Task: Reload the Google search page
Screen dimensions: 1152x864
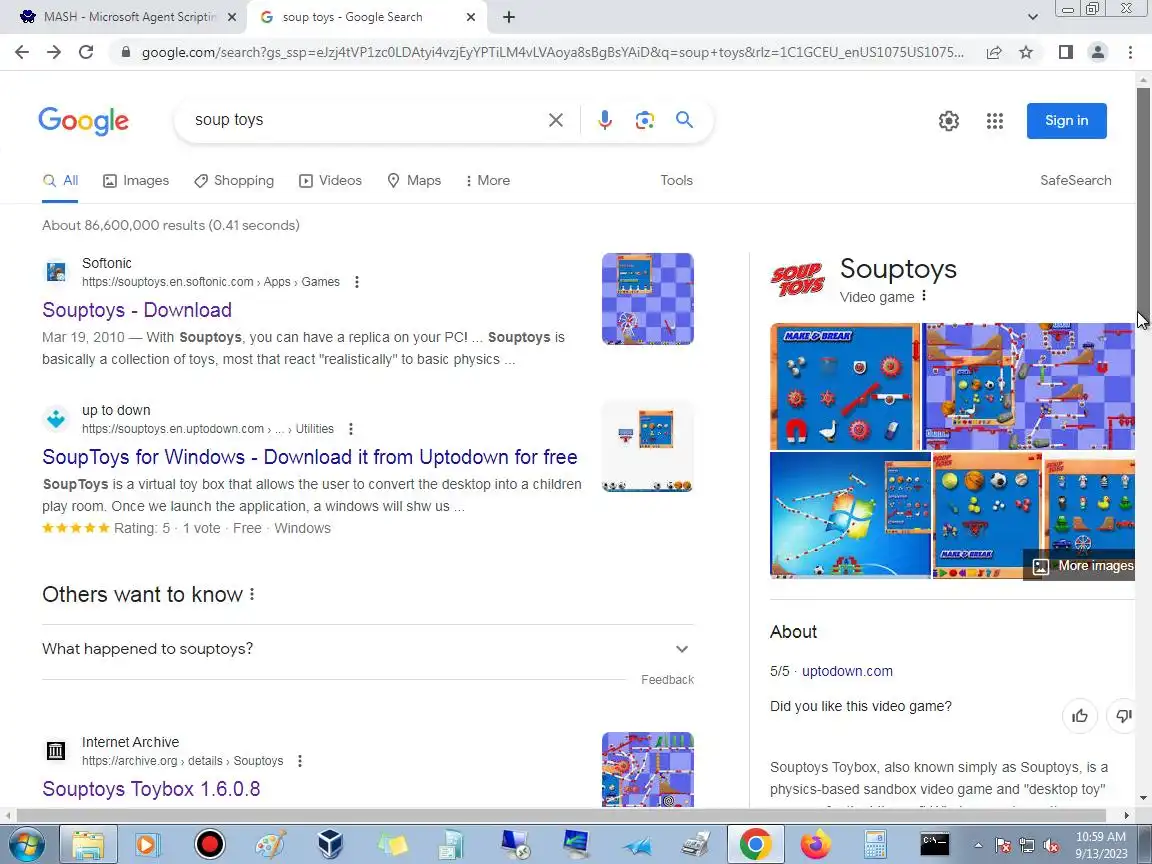Action: pyautogui.click(x=86, y=52)
